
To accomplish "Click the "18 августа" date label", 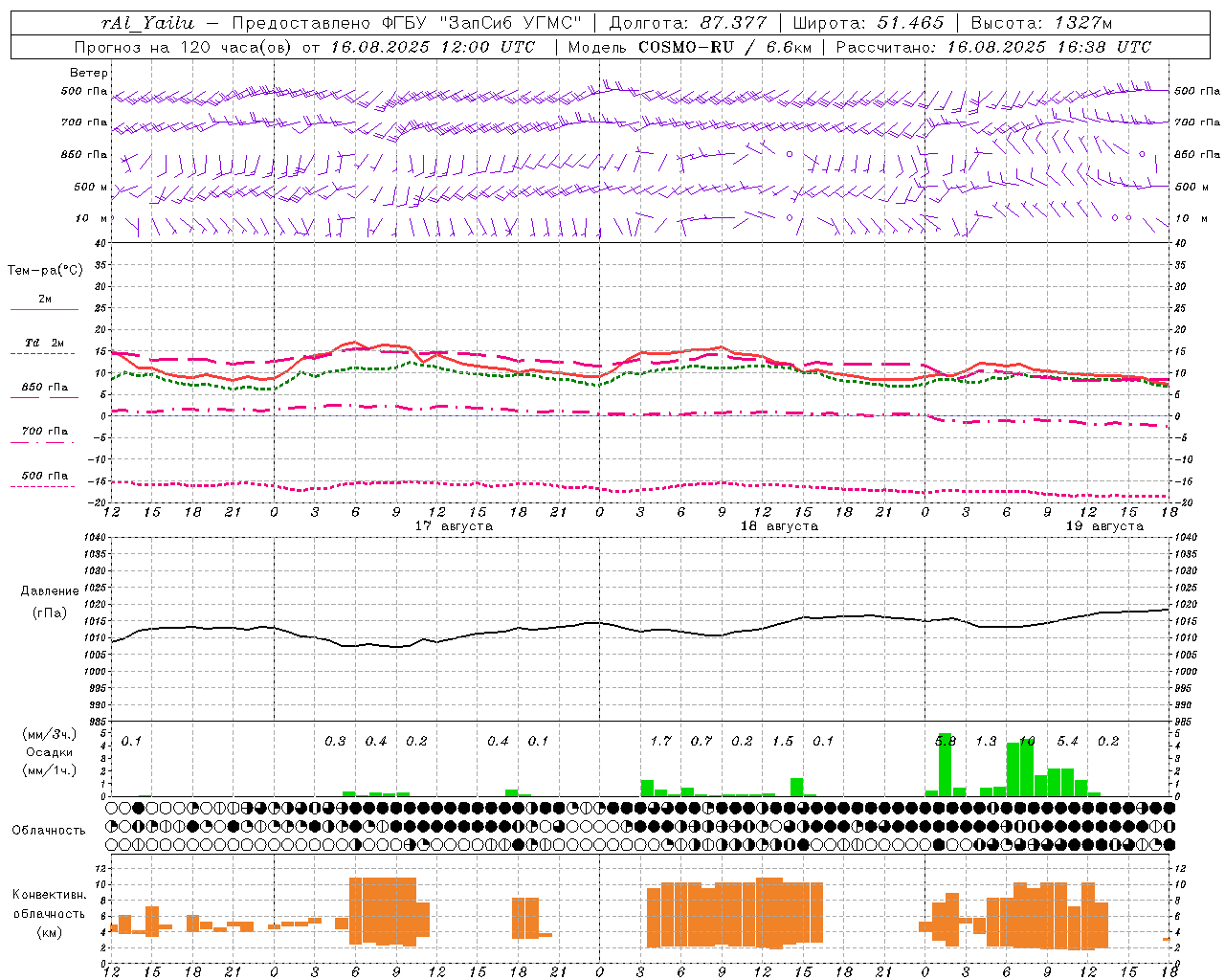I will (x=779, y=526).
